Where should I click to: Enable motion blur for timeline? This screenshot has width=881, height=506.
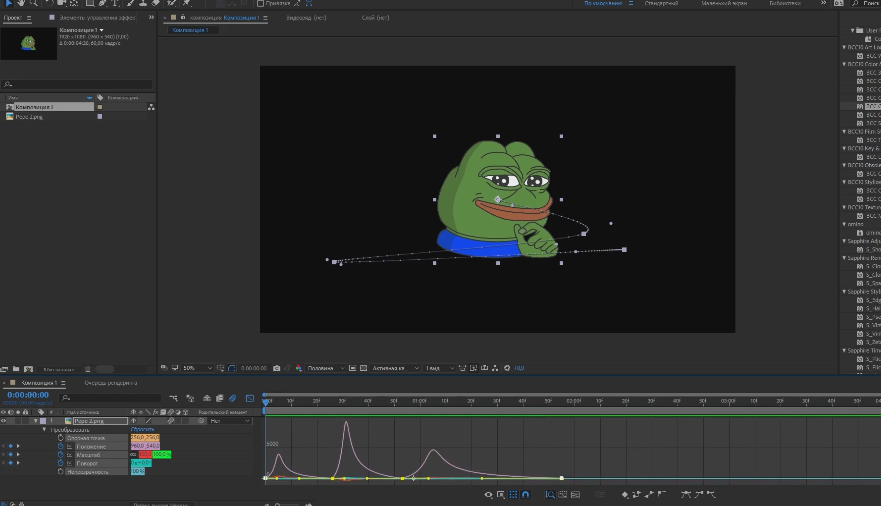pos(233,398)
